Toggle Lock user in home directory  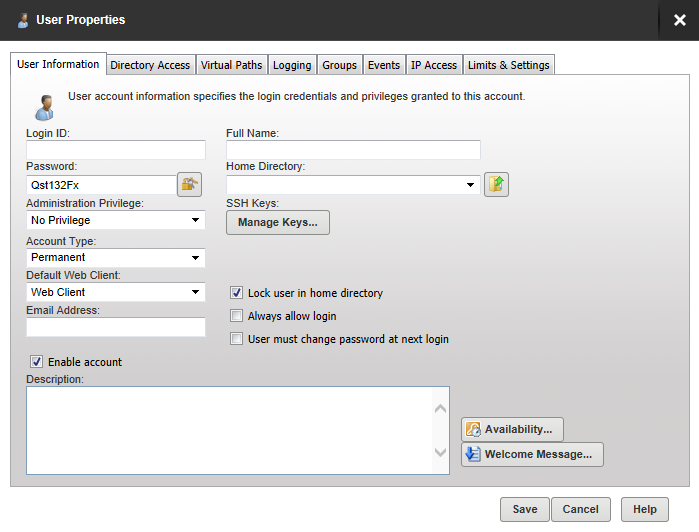pos(237,293)
